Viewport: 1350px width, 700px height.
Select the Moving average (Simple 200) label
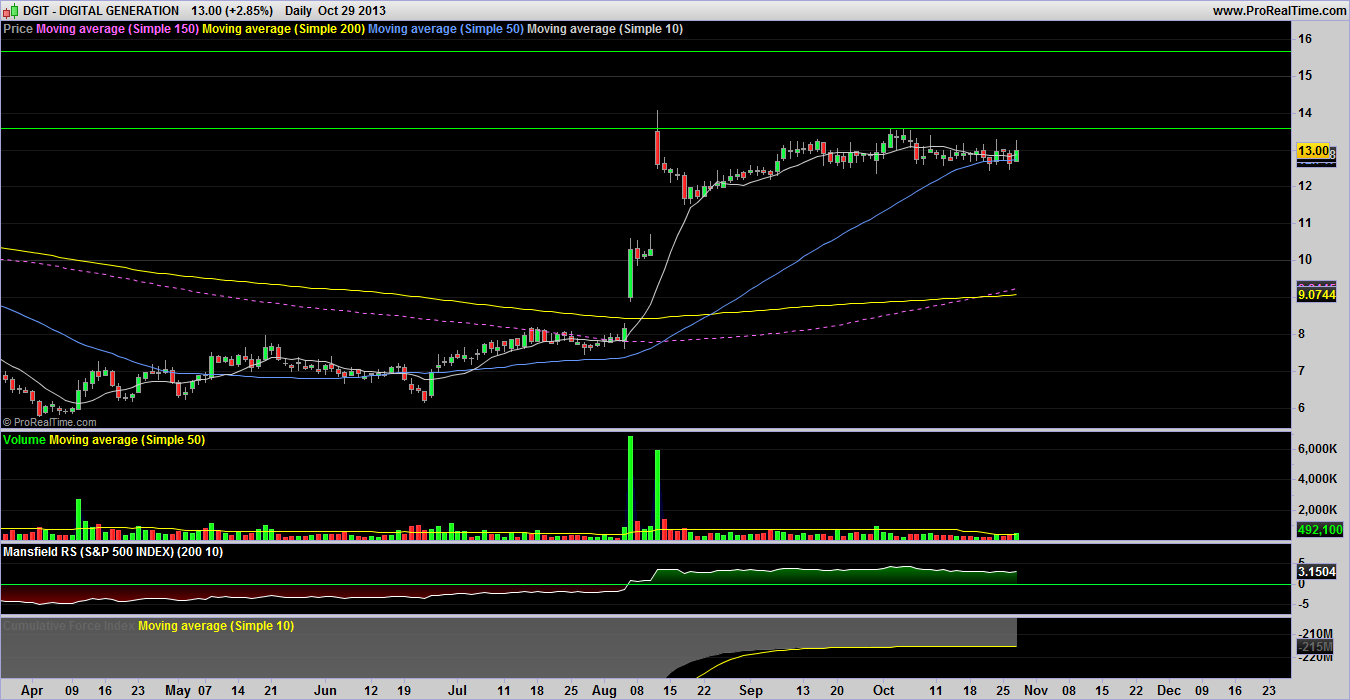283,29
